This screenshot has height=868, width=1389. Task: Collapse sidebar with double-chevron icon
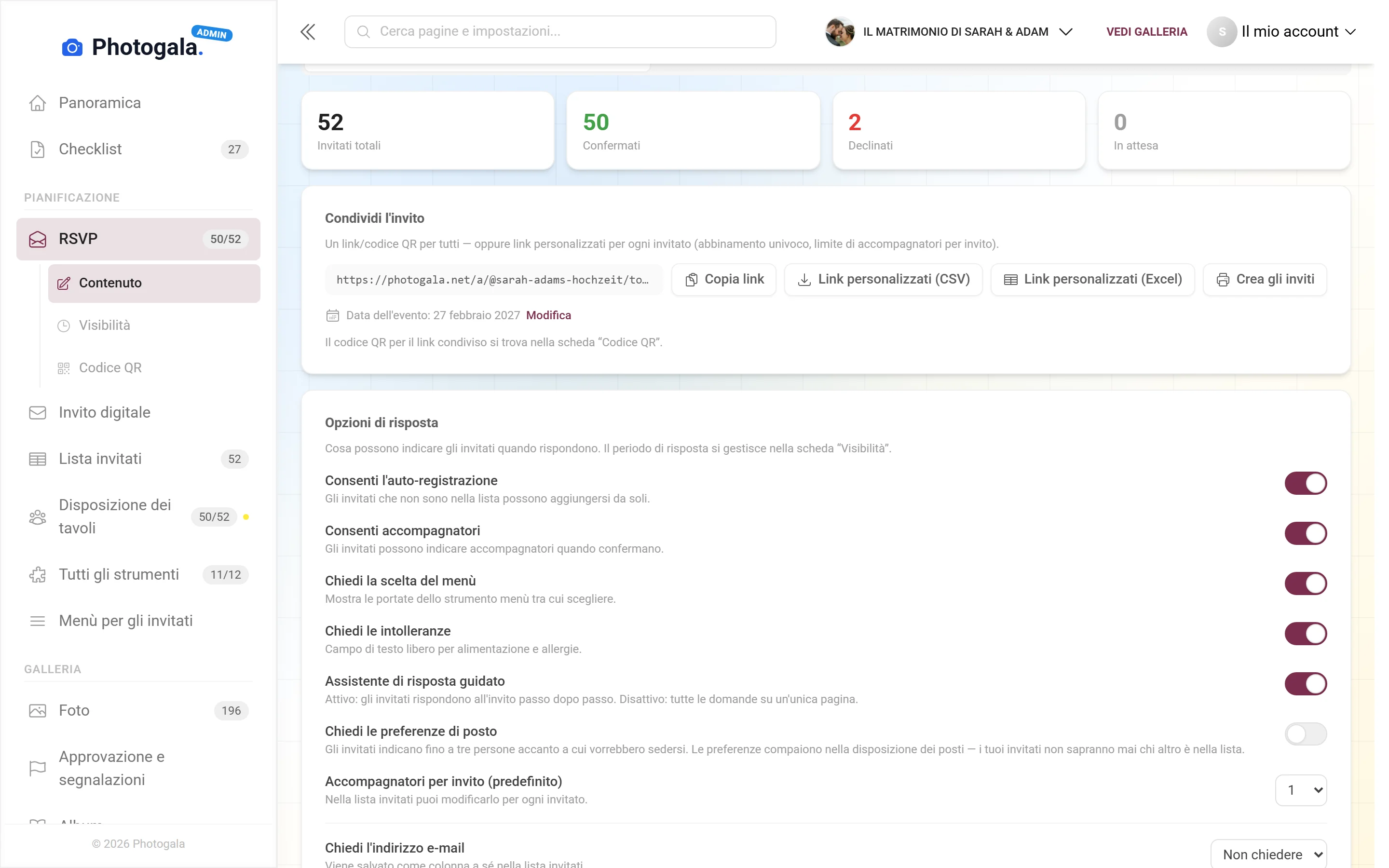coord(308,31)
